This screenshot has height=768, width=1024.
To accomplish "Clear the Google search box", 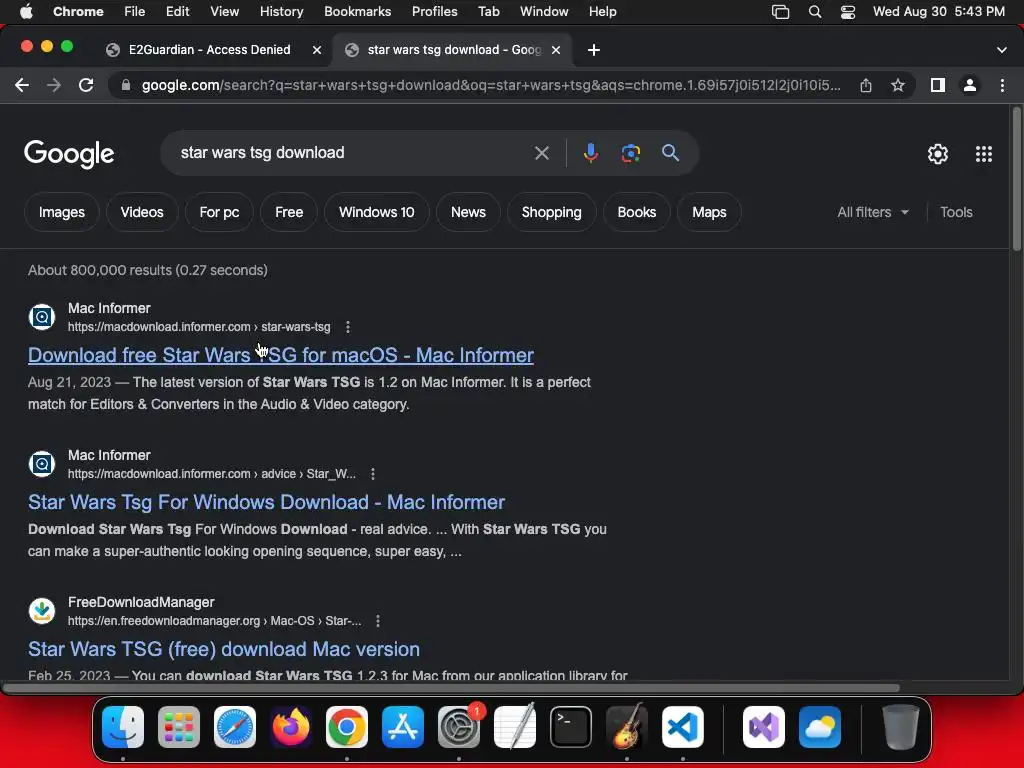I will coord(541,153).
